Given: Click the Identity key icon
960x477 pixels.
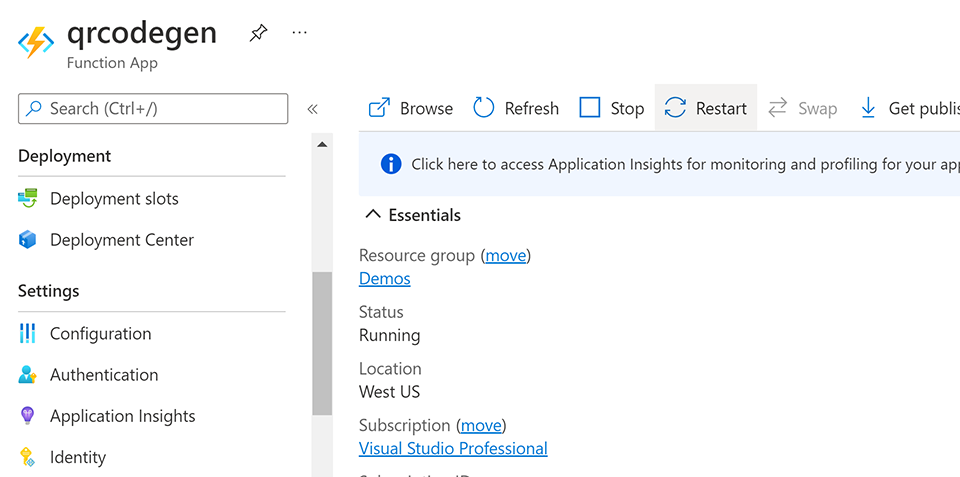Looking at the screenshot, I should [x=28, y=457].
